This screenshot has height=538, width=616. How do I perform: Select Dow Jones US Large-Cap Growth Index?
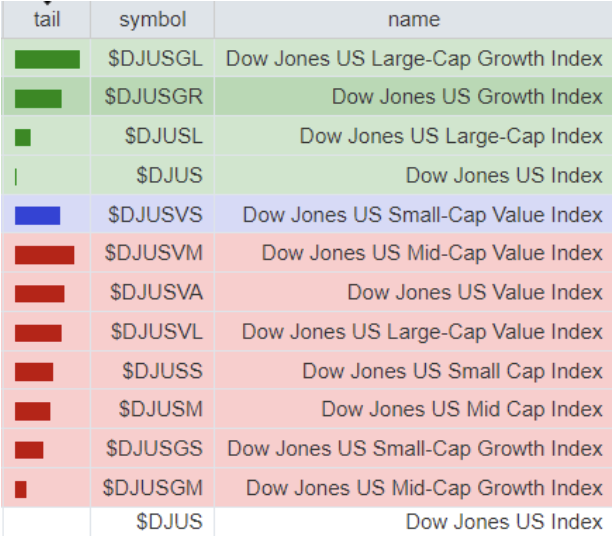coord(414,59)
